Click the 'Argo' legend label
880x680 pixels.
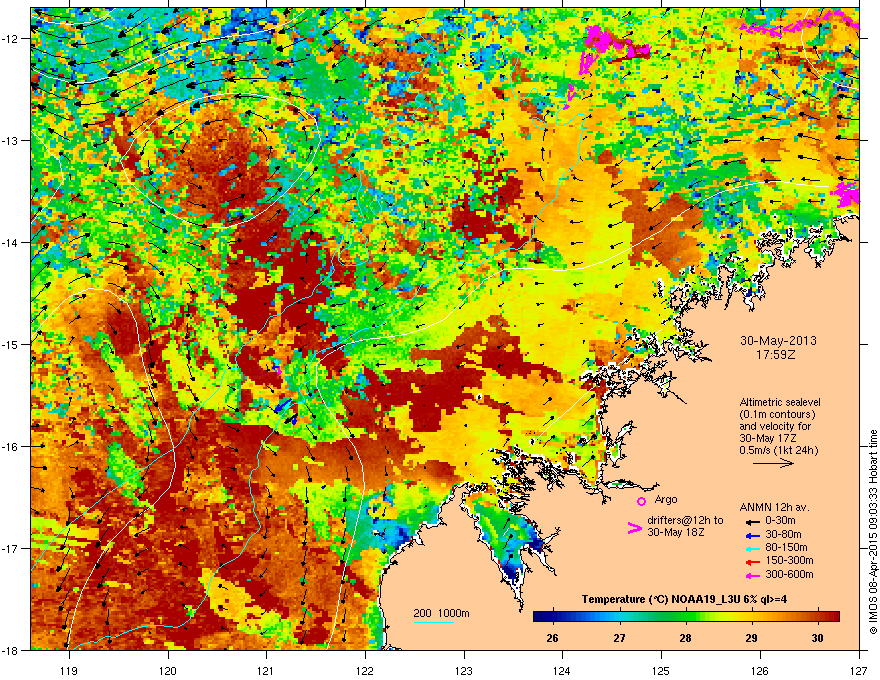point(666,499)
